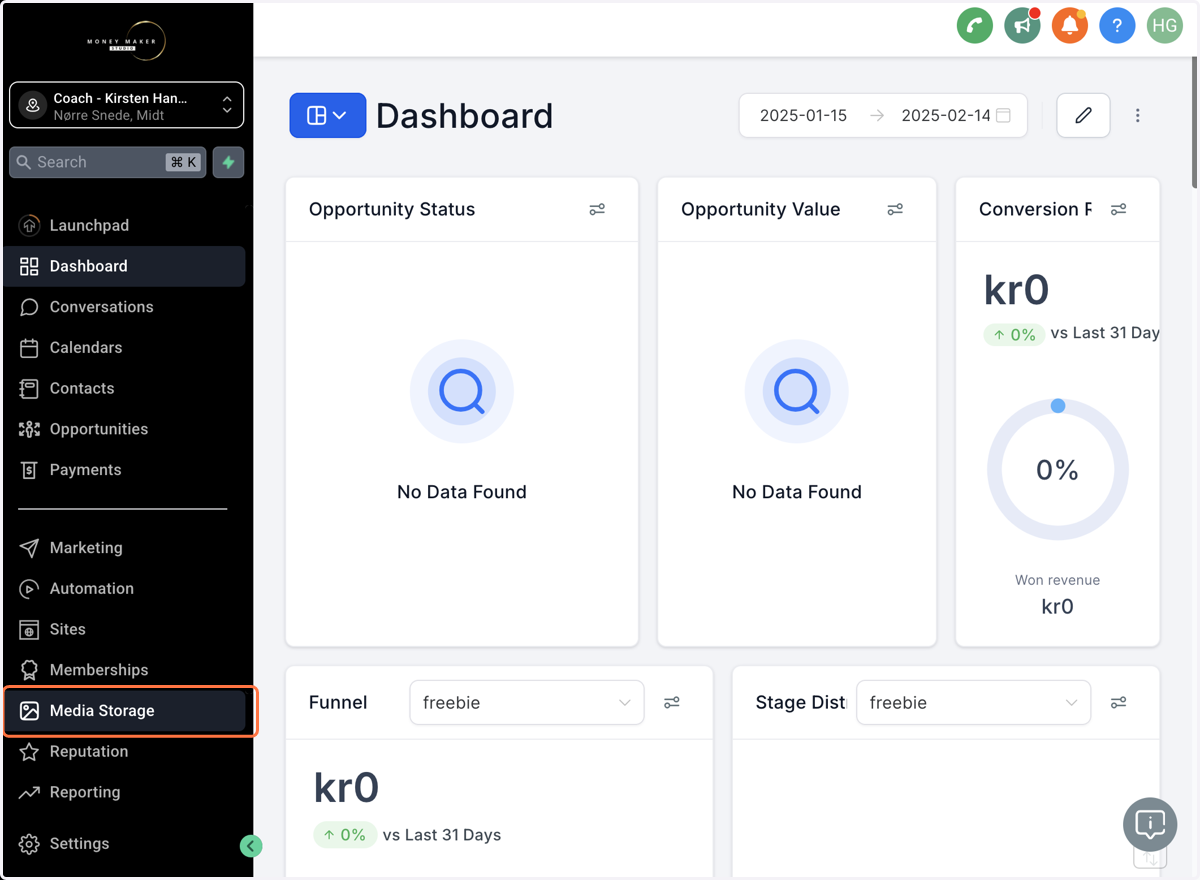
Task: Expand the Stage Distribution freebie dropdown
Action: coord(974,703)
